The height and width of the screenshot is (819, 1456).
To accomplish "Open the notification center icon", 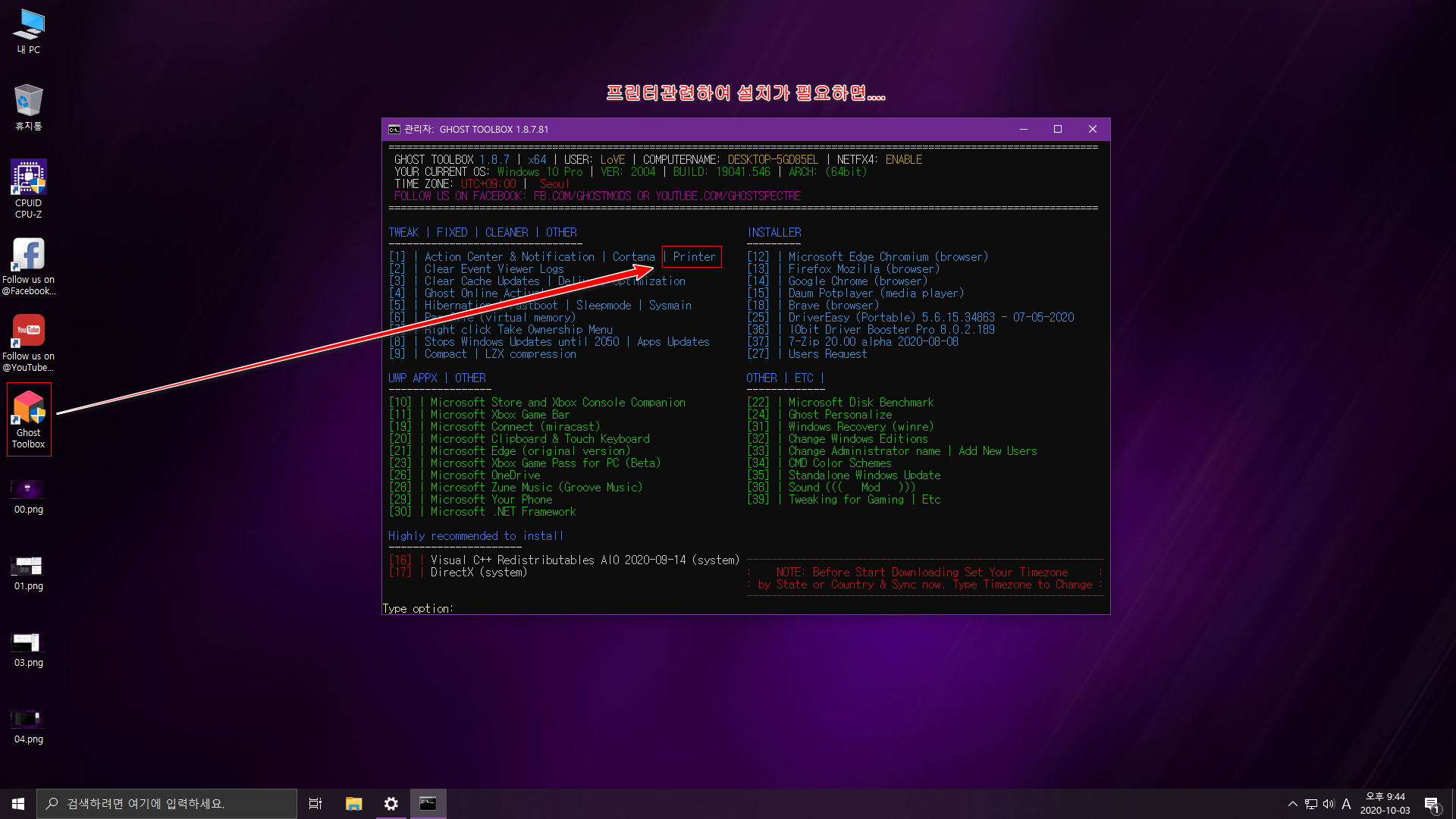I will 1432,804.
